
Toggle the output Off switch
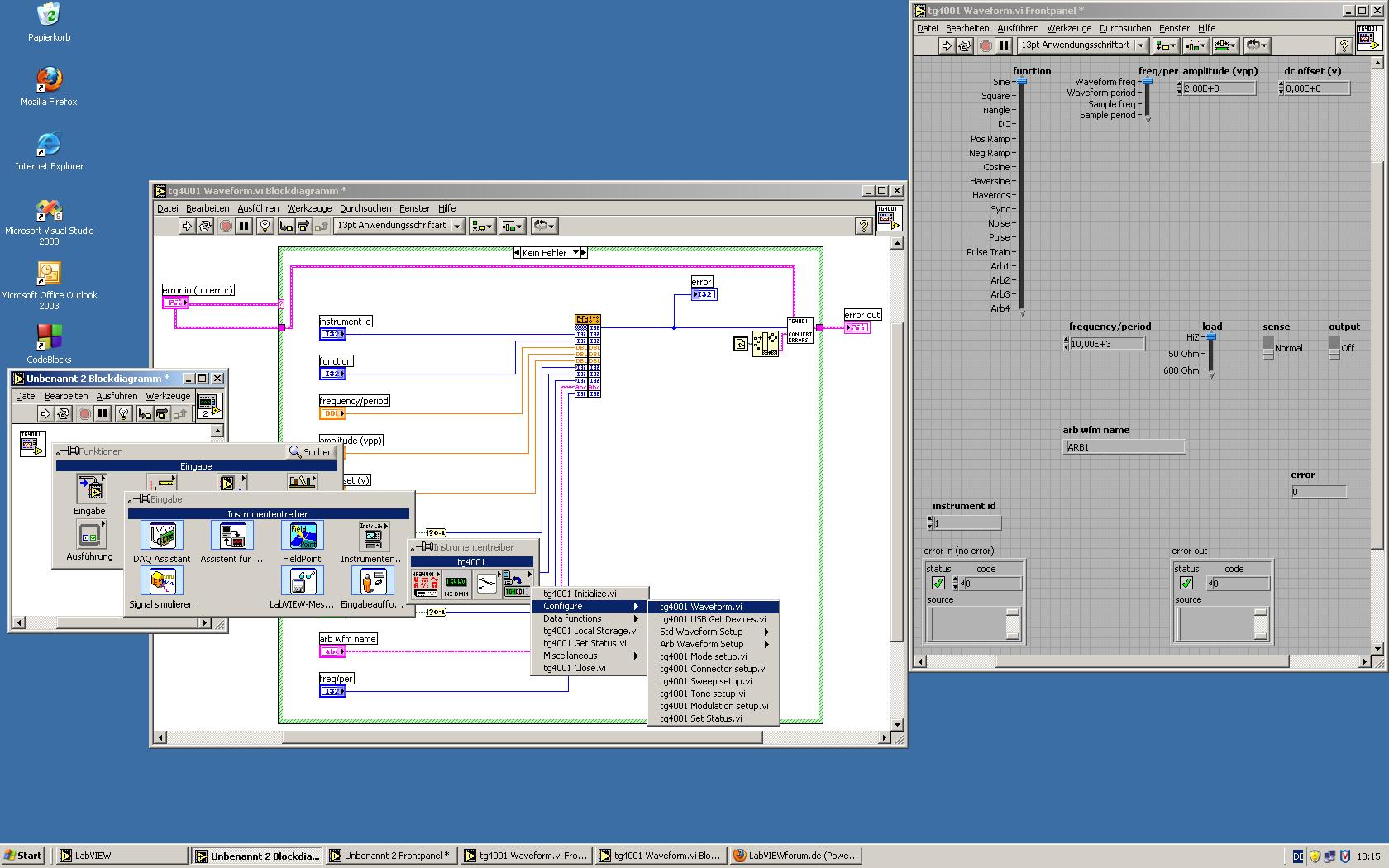1334,348
